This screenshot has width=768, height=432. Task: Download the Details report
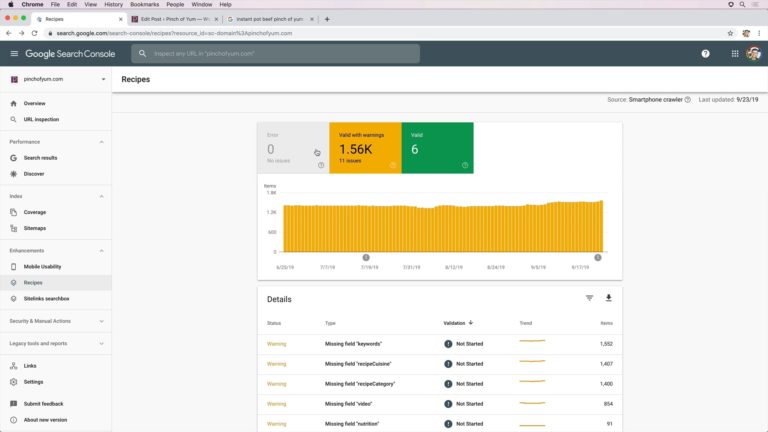tap(608, 298)
